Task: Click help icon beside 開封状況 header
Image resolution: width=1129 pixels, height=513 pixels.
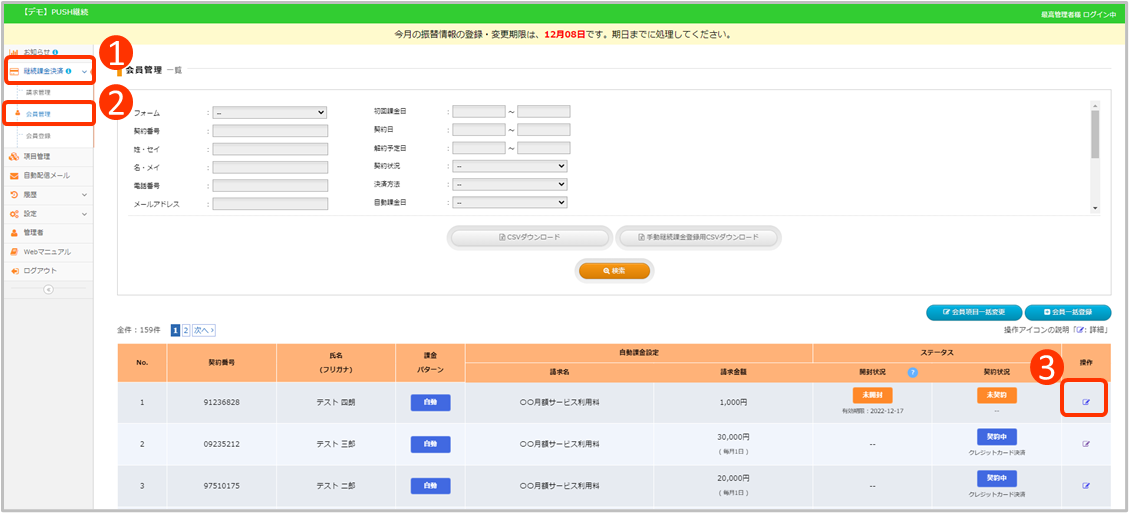Action: [x=912, y=372]
